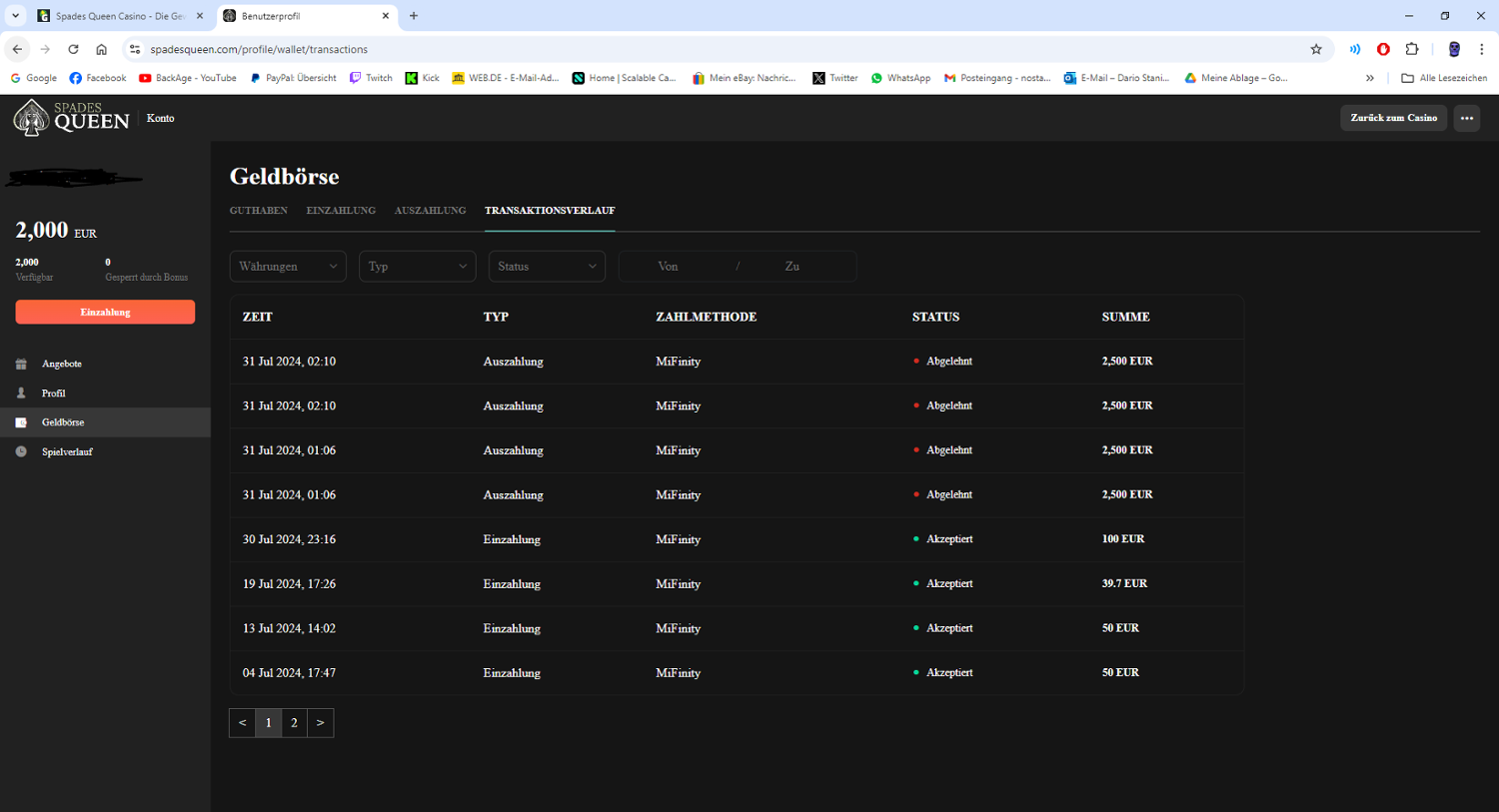The width and height of the screenshot is (1499, 812).
Task: Open the tab search dropdown arrow
Action: point(15,16)
